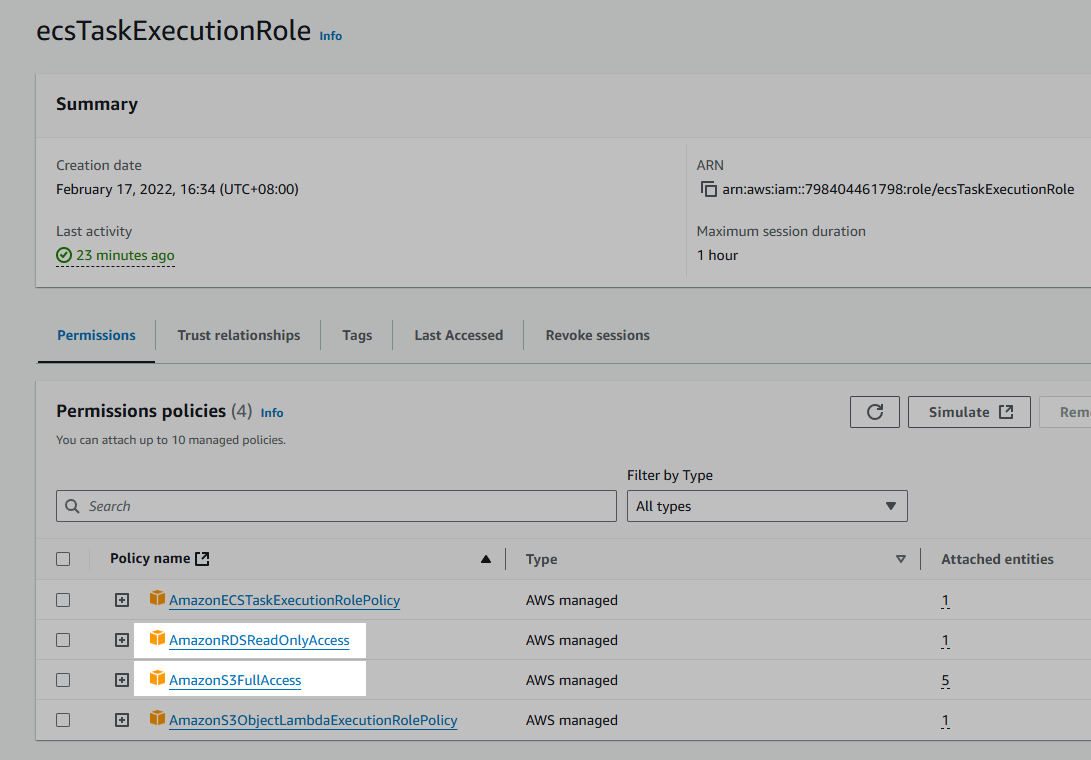Check the AmazonS3FullAccess row checkbox

[63, 680]
